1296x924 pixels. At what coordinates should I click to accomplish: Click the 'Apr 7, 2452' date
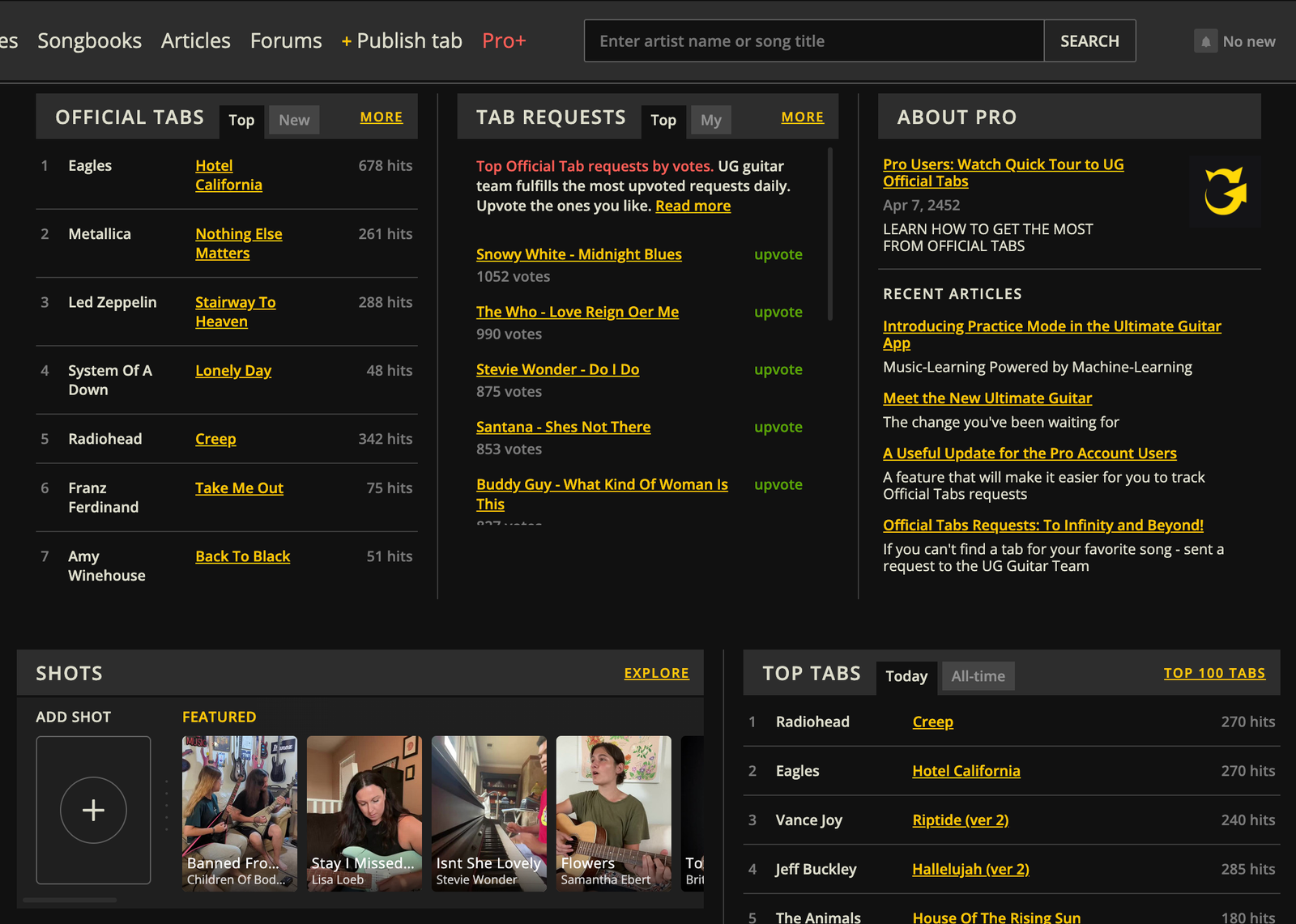[922, 206]
